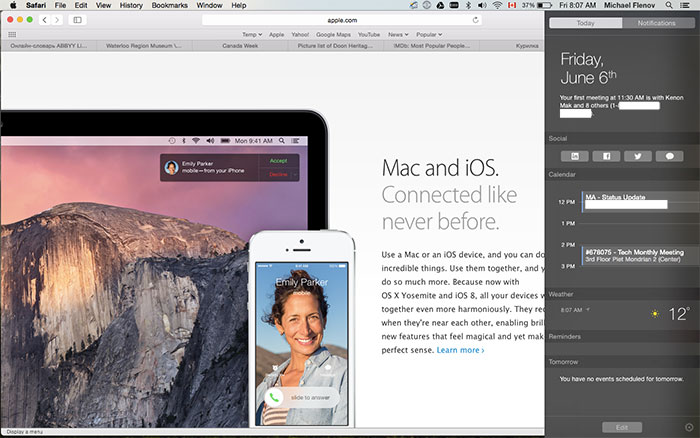
Task: Open the Top Sites grid icon
Action: coord(11,34)
